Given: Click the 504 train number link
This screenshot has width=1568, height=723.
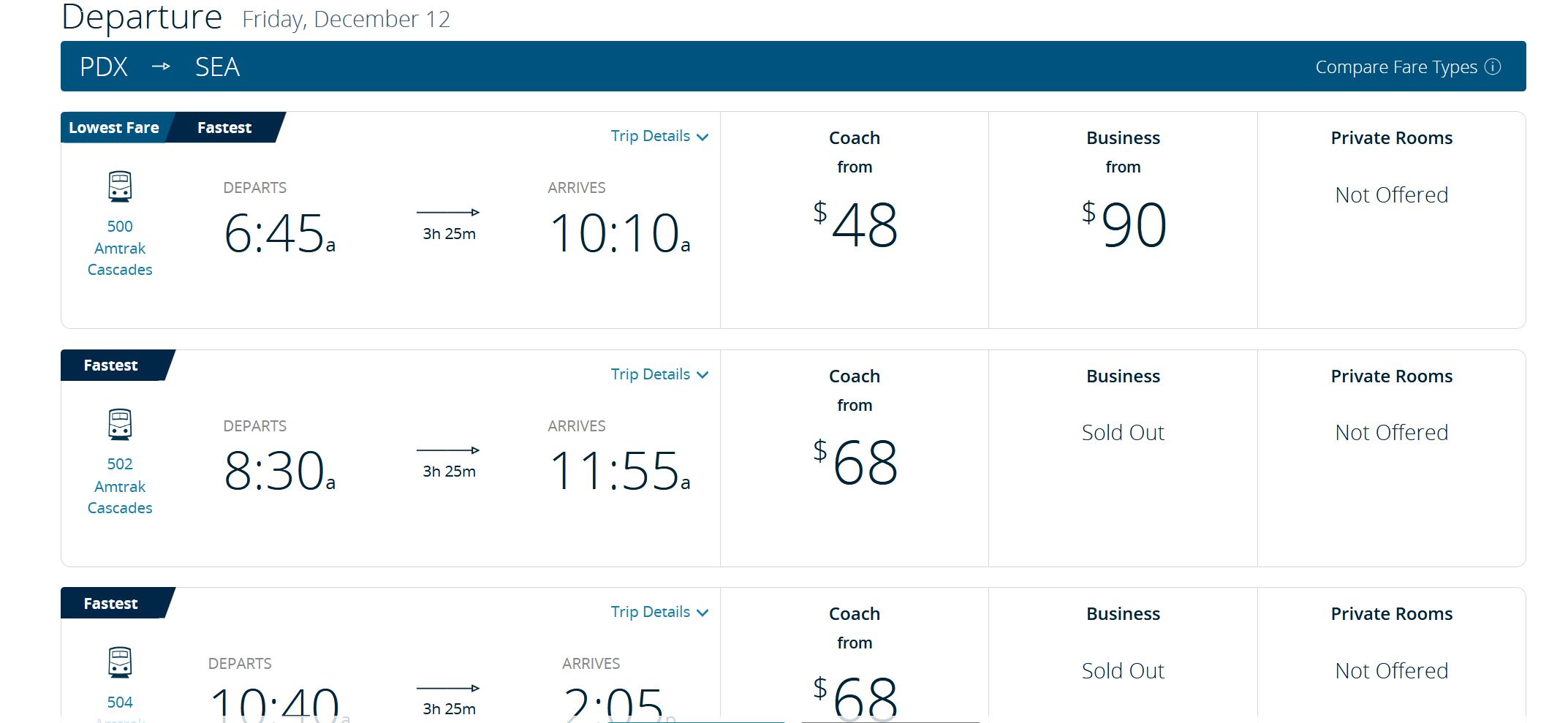Looking at the screenshot, I should click(x=120, y=703).
